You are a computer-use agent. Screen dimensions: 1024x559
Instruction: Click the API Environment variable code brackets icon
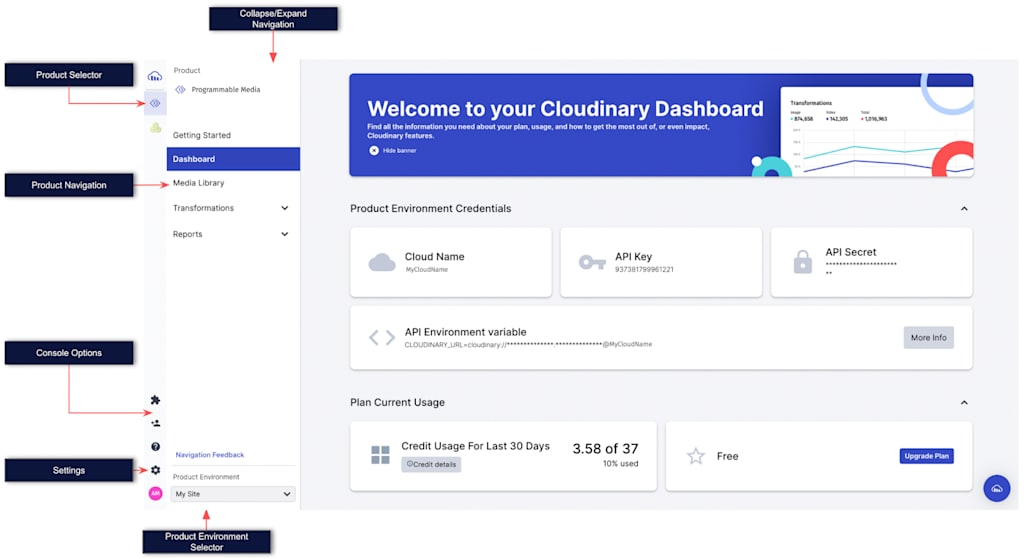382,338
